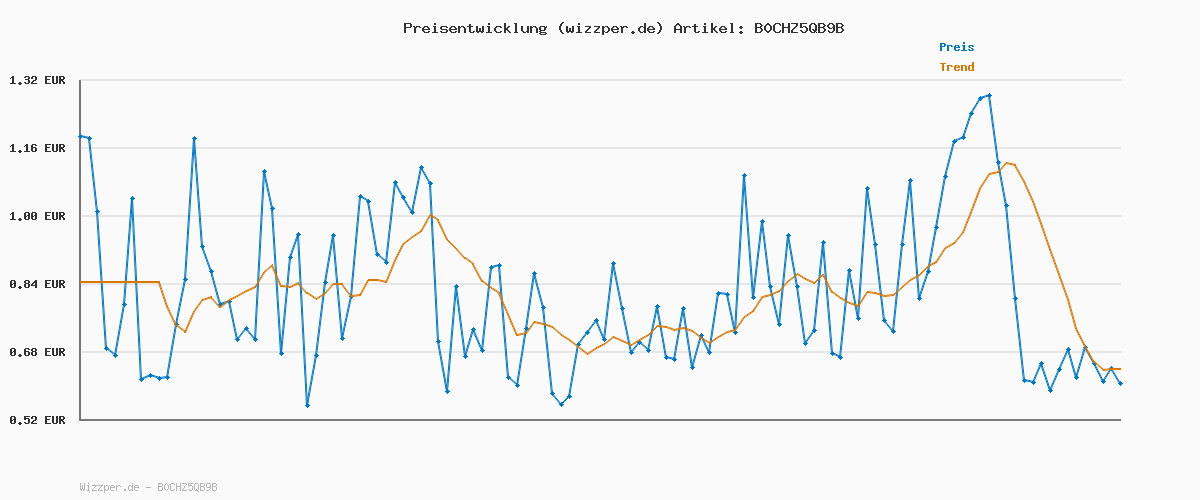
Task: Click the 1.32 EUR y-axis label
Action: click(x=37, y=80)
